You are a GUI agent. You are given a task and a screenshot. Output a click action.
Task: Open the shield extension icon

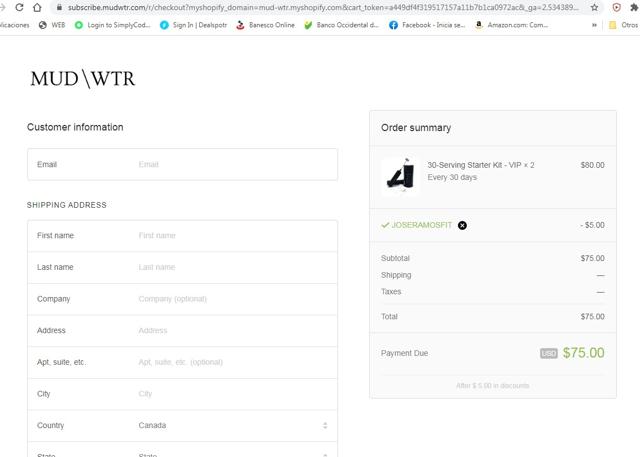(617, 7)
